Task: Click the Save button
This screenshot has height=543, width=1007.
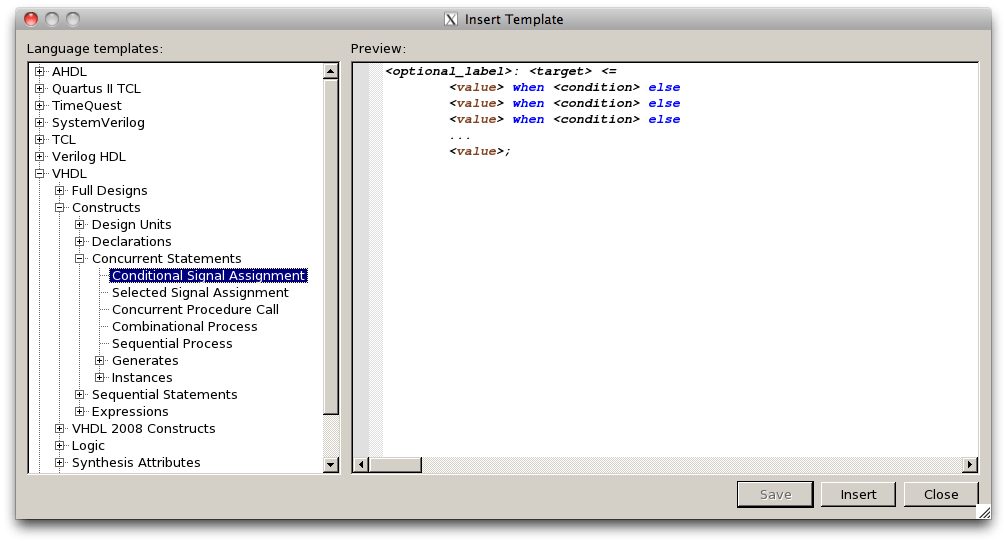Action: 775,494
